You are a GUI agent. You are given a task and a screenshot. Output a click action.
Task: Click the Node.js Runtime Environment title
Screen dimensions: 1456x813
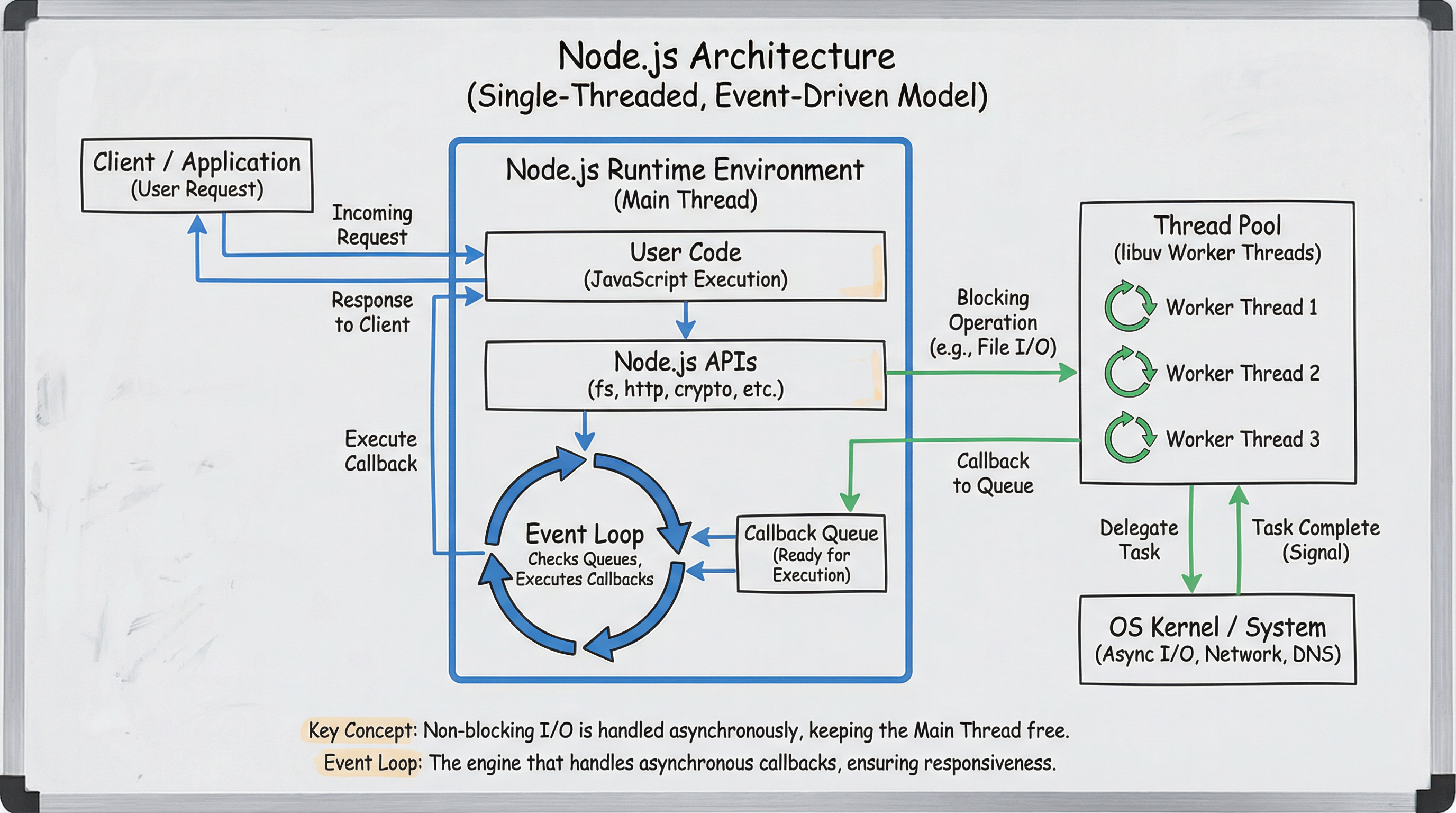pos(684,168)
